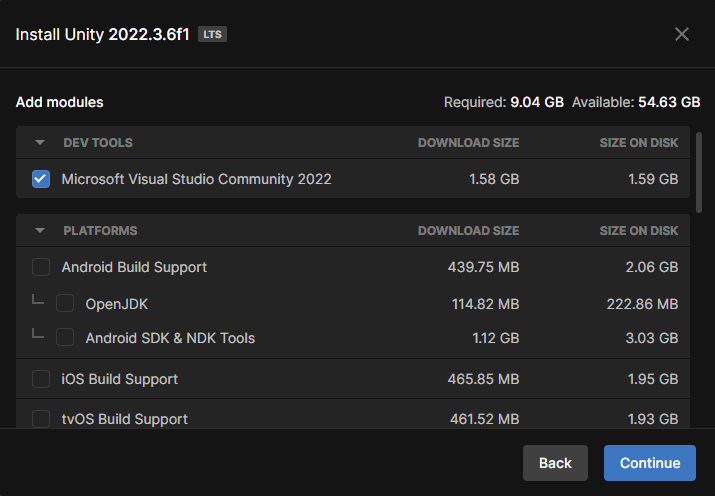Click the 114.82 MB download size
Image resolution: width=715 pixels, height=496 pixels.
(x=486, y=304)
